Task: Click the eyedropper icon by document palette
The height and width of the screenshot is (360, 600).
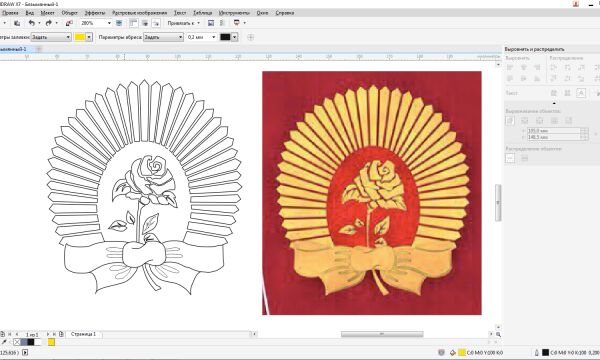Action: (5, 342)
